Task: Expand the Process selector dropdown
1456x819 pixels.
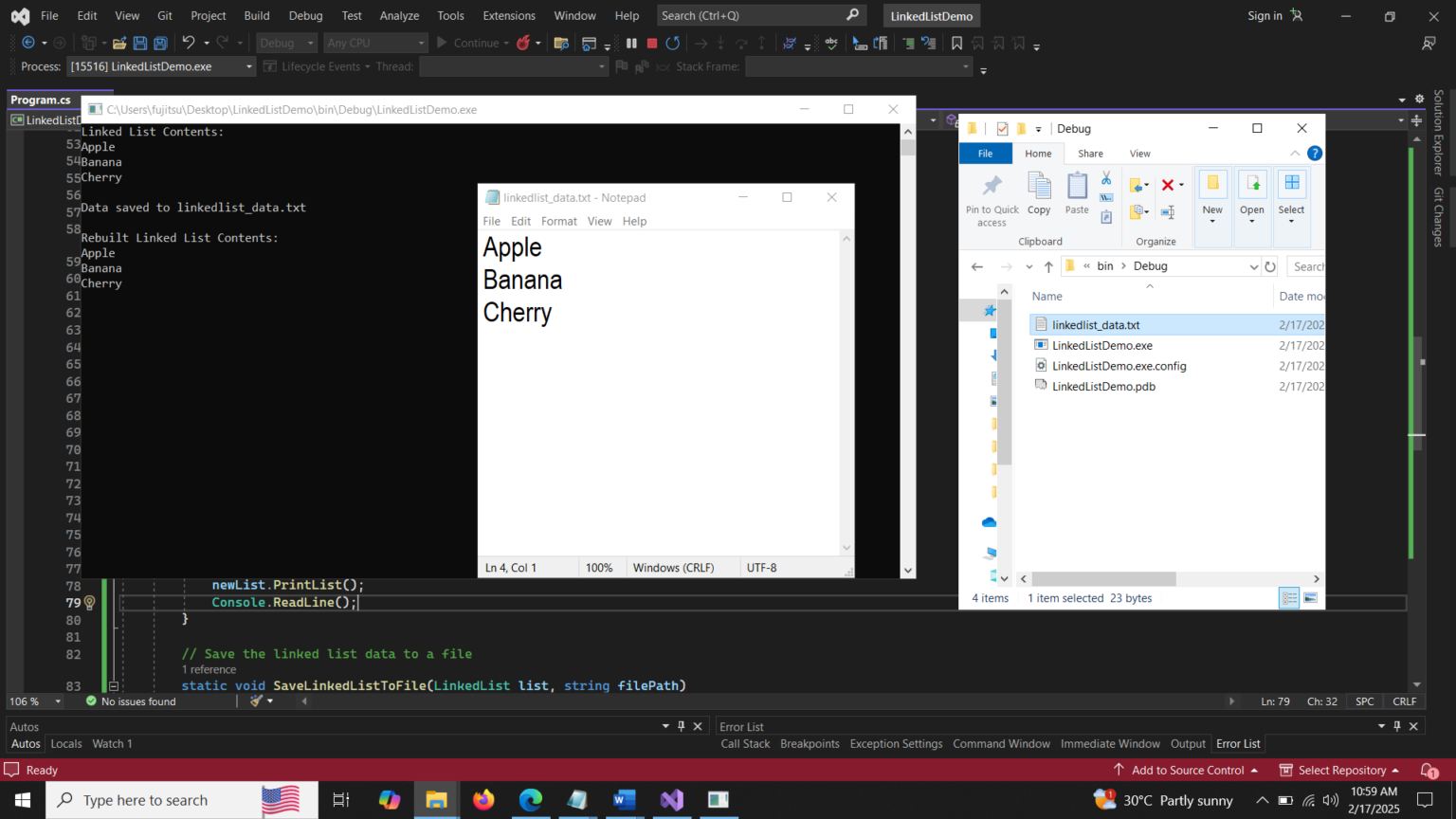Action: click(x=248, y=66)
